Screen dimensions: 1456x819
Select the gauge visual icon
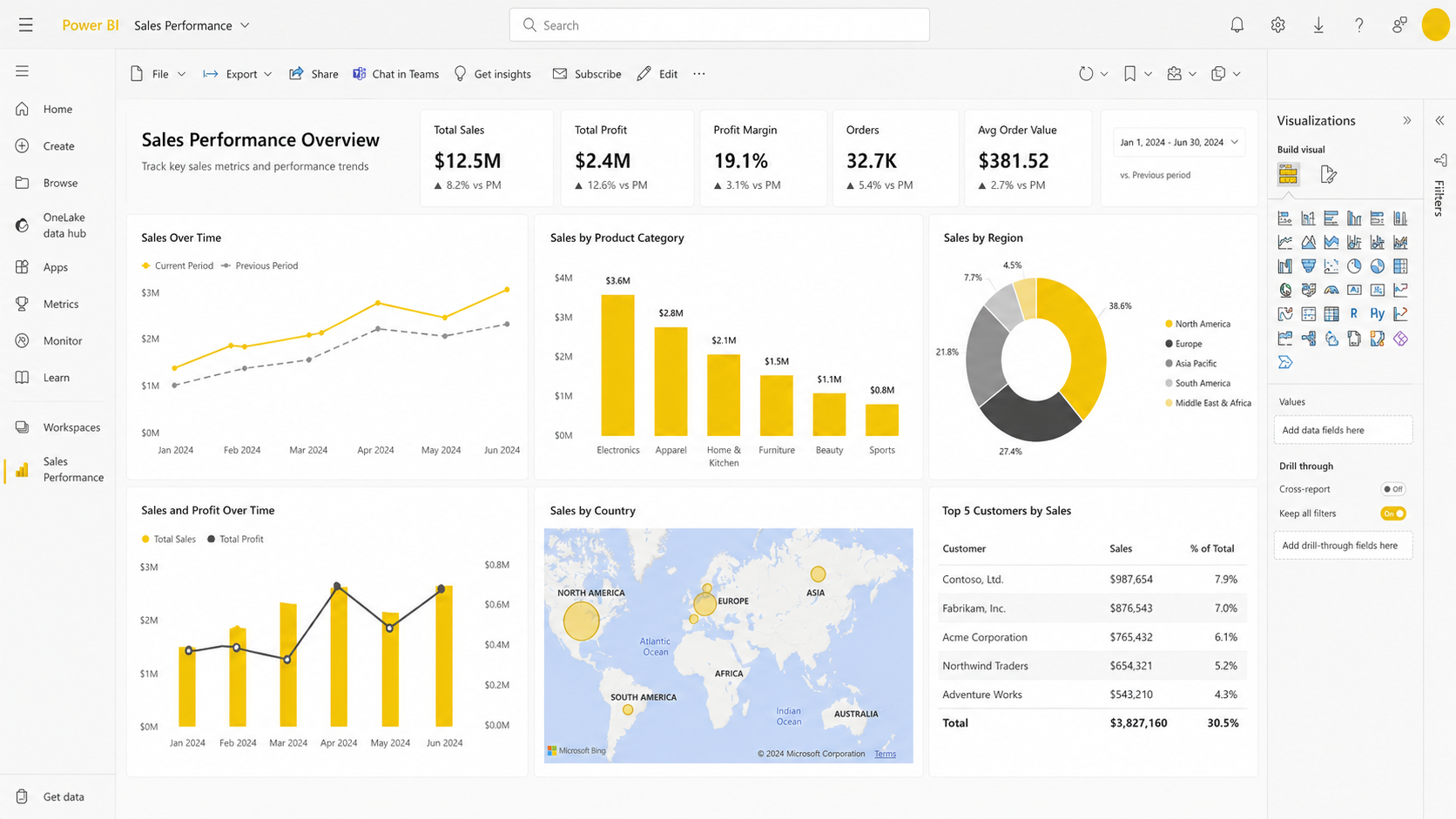1331,290
